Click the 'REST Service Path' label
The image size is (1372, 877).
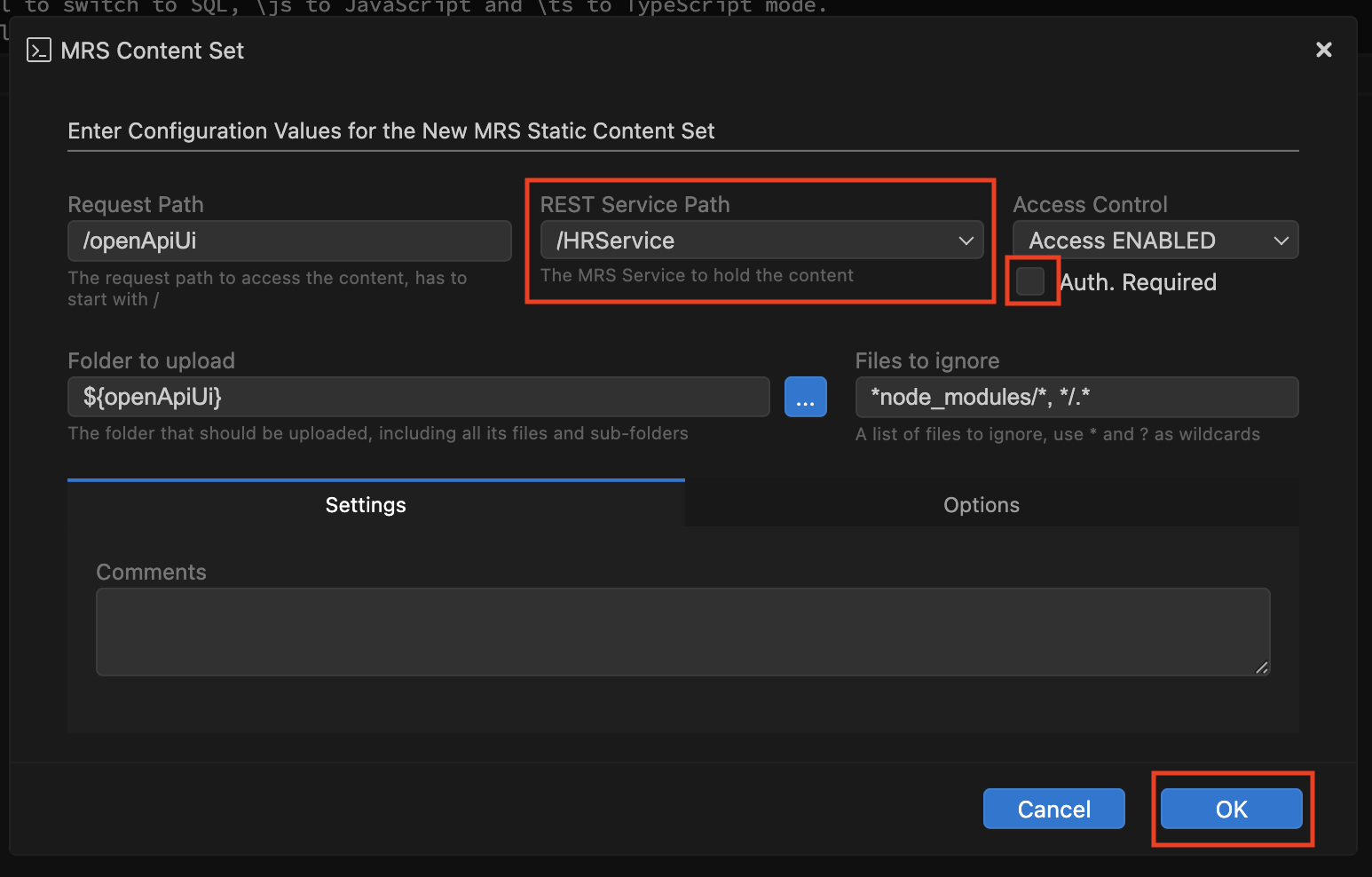click(635, 204)
